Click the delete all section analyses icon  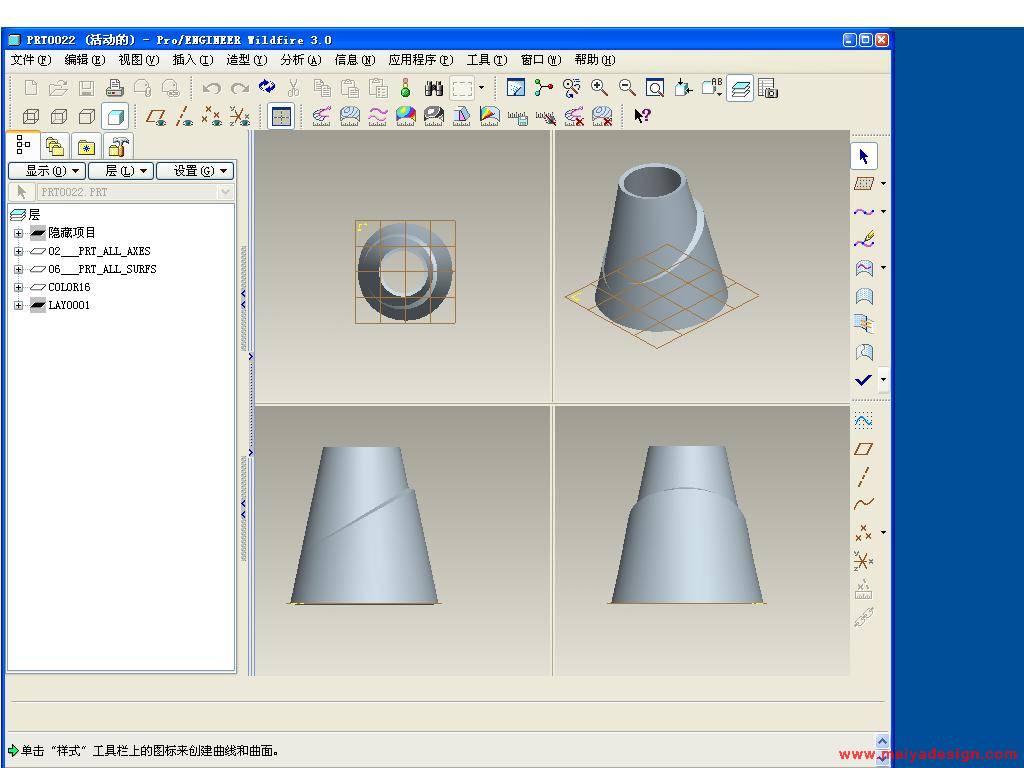tap(602, 116)
